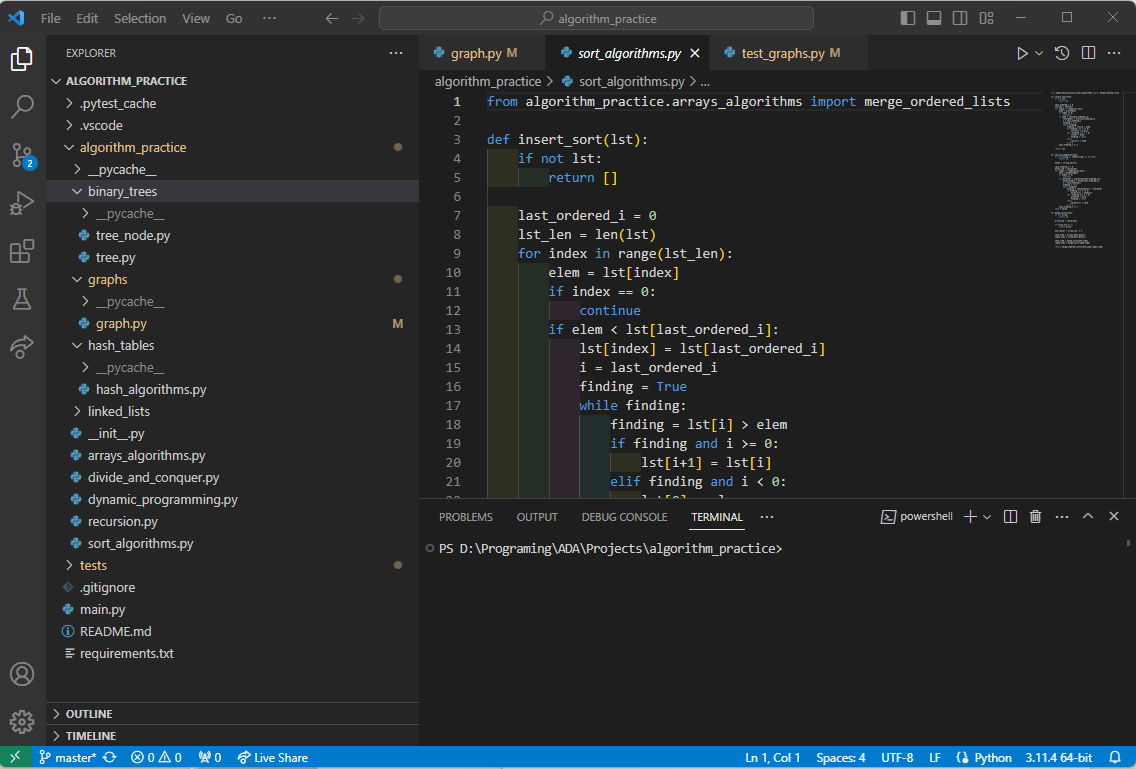Kill the terminal with trash icon
Viewport: 1136px width, 769px height.
point(1035,517)
